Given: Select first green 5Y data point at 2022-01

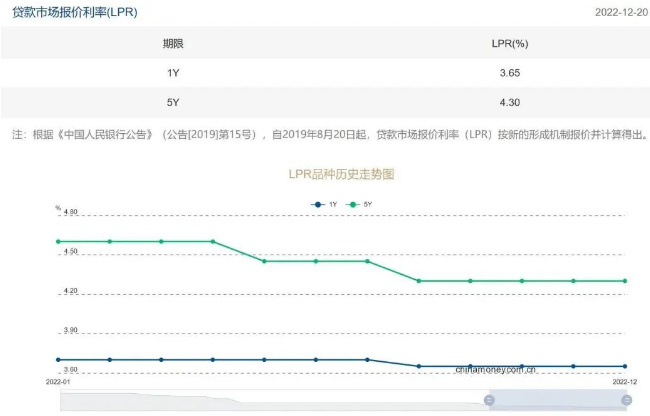Looking at the screenshot, I should tap(58, 241).
